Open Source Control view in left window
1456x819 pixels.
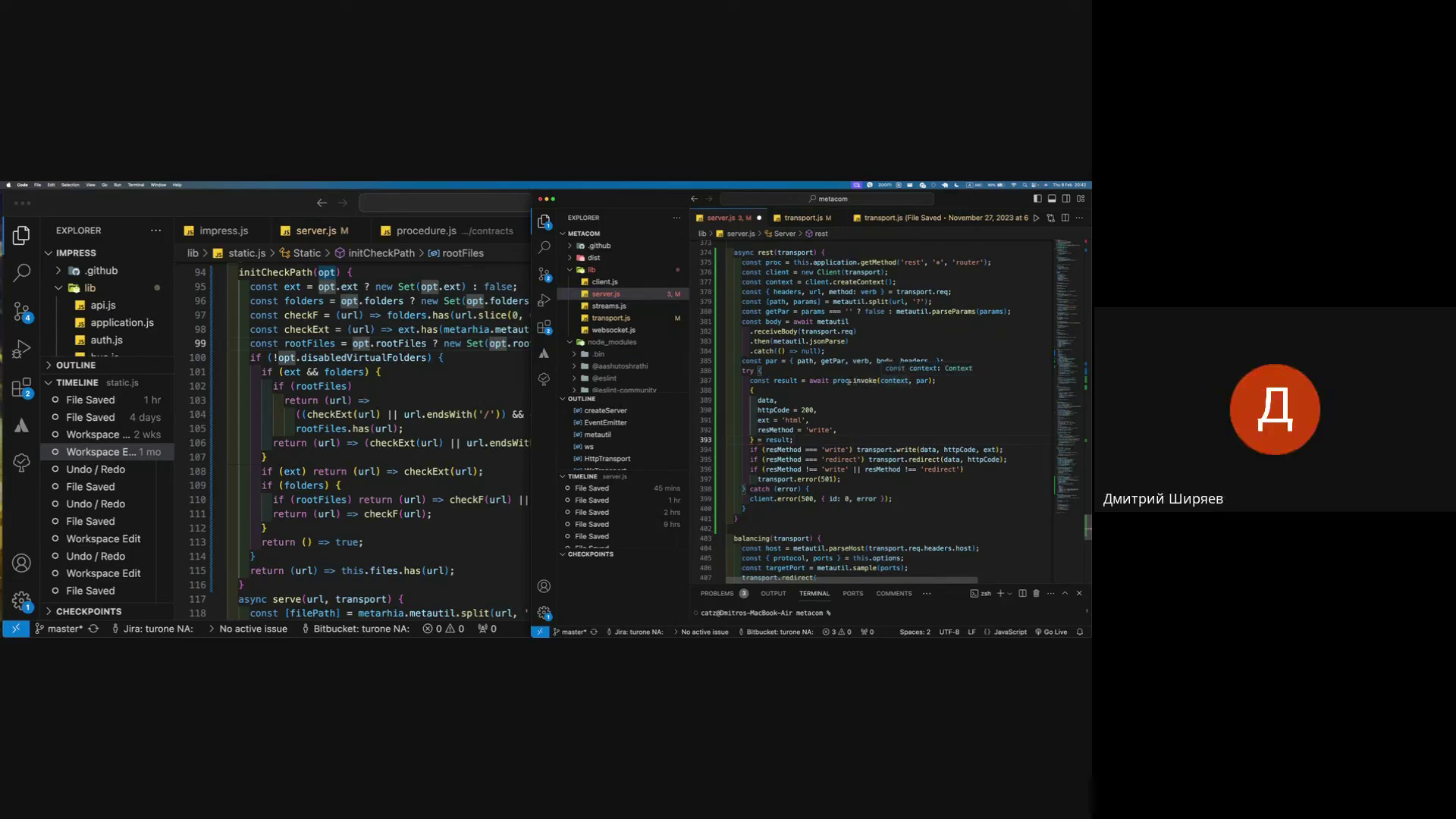point(21,311)
